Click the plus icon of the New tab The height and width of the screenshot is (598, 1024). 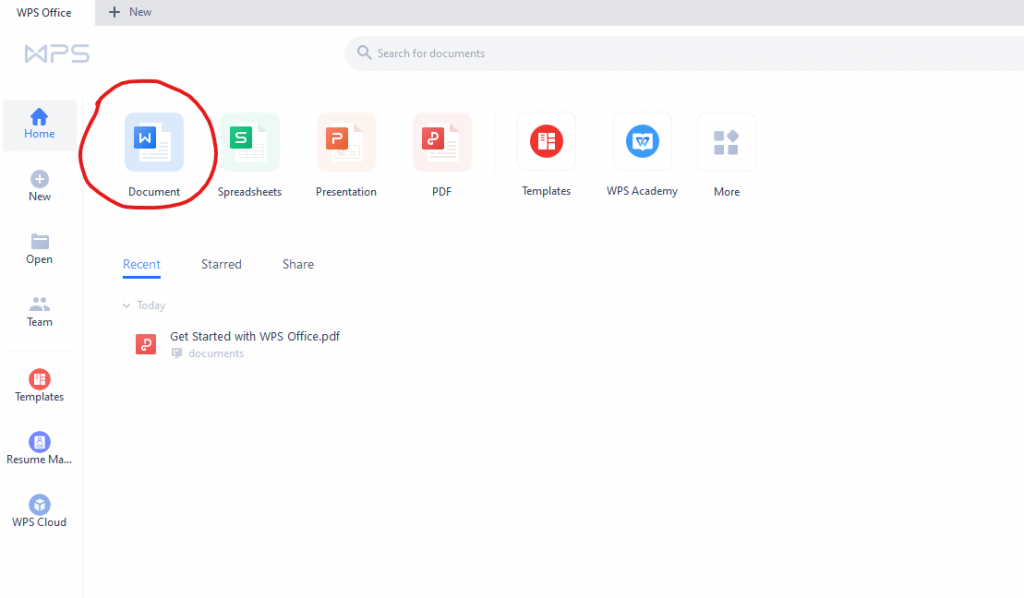[114, 12]
